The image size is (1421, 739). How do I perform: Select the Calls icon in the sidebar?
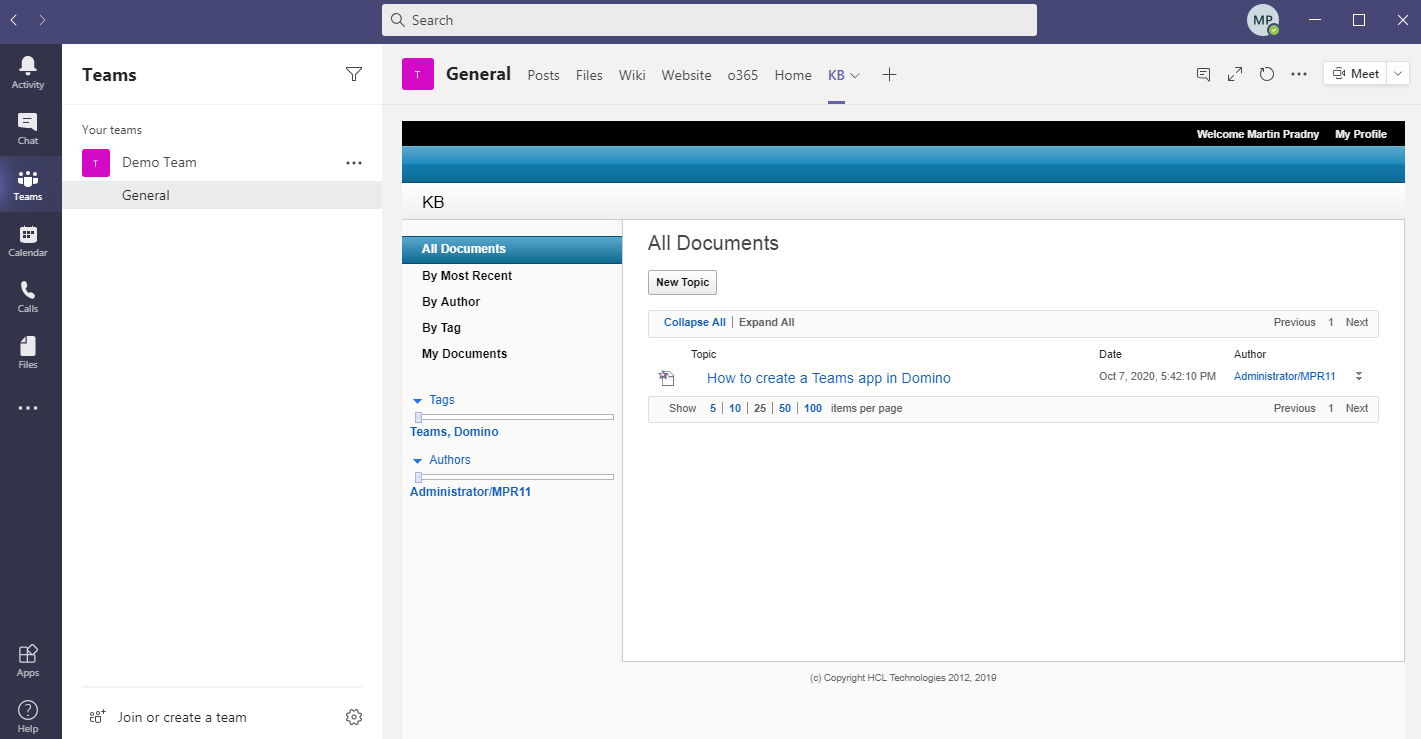click(x=27, y=295)
